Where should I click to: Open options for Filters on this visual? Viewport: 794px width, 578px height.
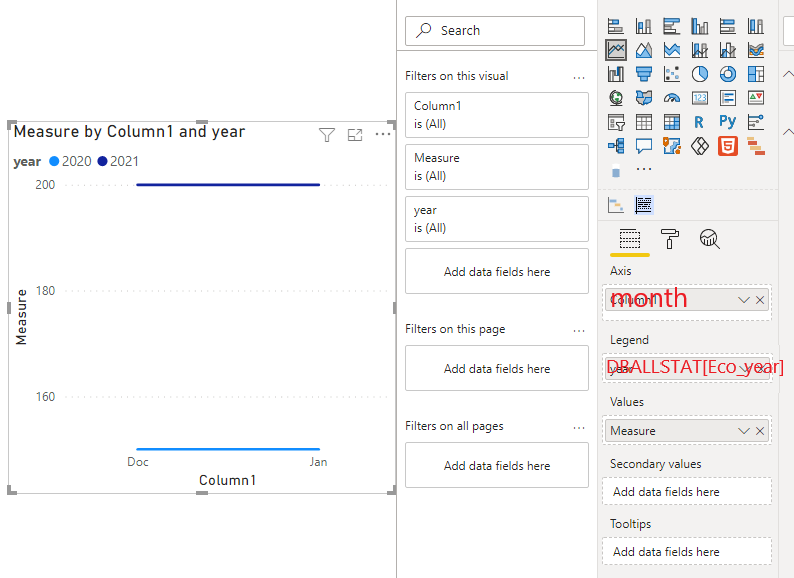click(579, 78)
